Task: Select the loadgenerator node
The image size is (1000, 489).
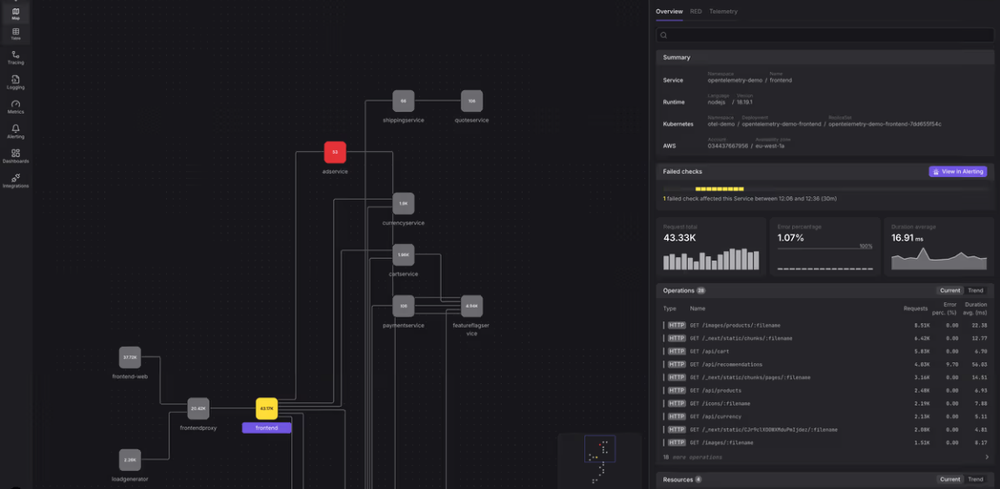Action: coord(130,460)
